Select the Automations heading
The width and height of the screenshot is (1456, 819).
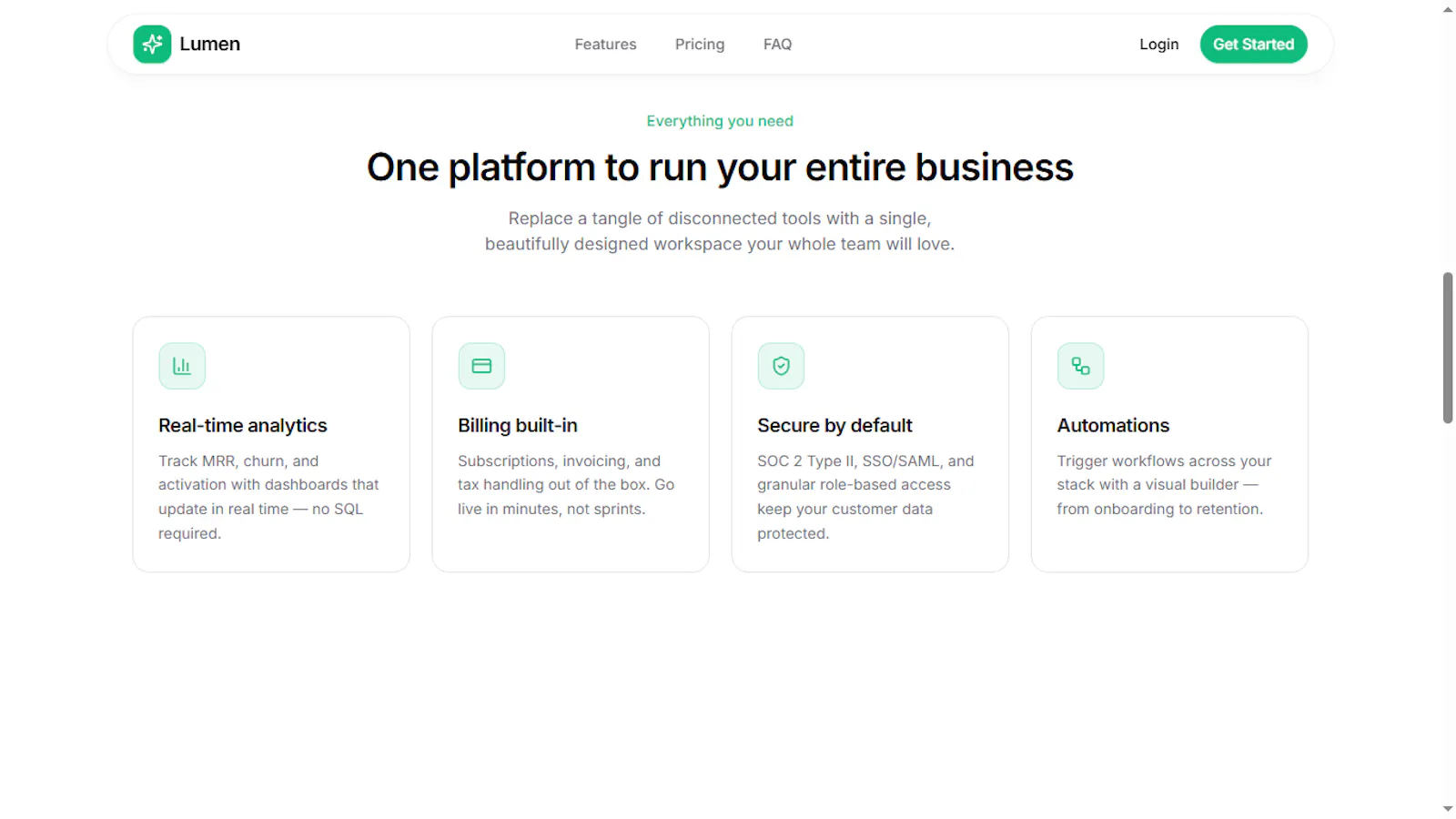(x=1113, y=425)
